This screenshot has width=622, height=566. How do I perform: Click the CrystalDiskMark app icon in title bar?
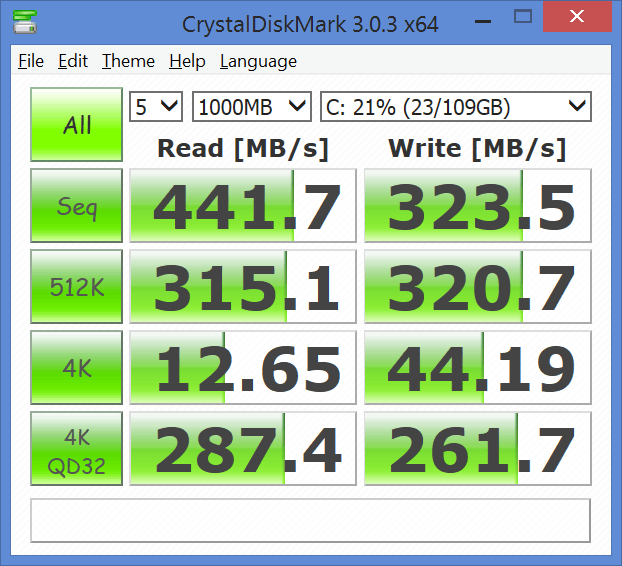(25, 22)
